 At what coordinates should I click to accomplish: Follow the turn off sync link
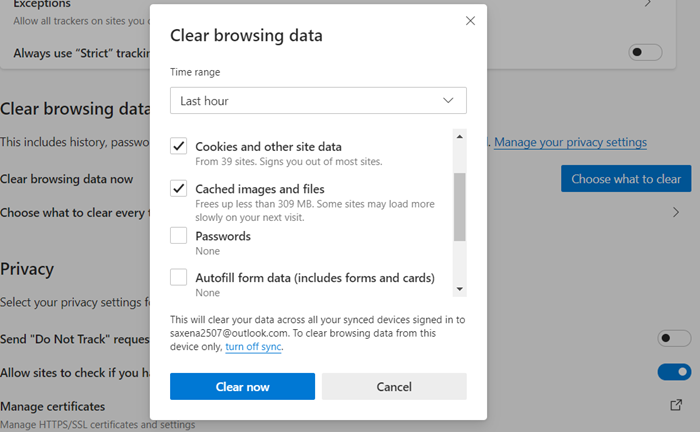tap(253, 347)
